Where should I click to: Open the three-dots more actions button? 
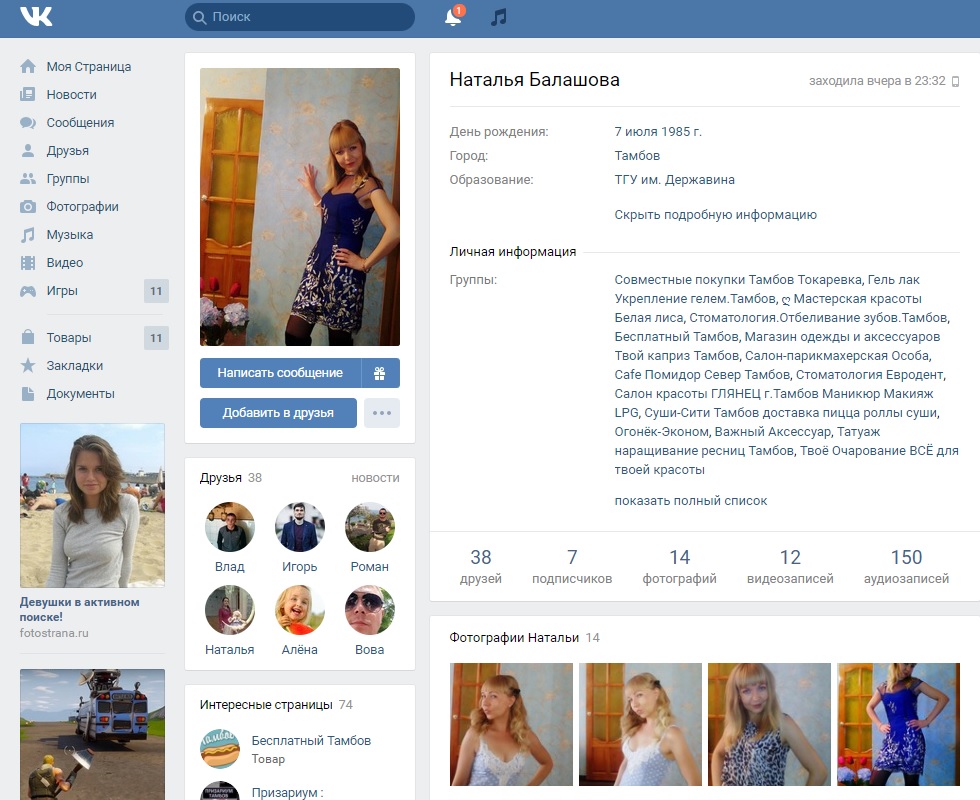tap(382, 413)
